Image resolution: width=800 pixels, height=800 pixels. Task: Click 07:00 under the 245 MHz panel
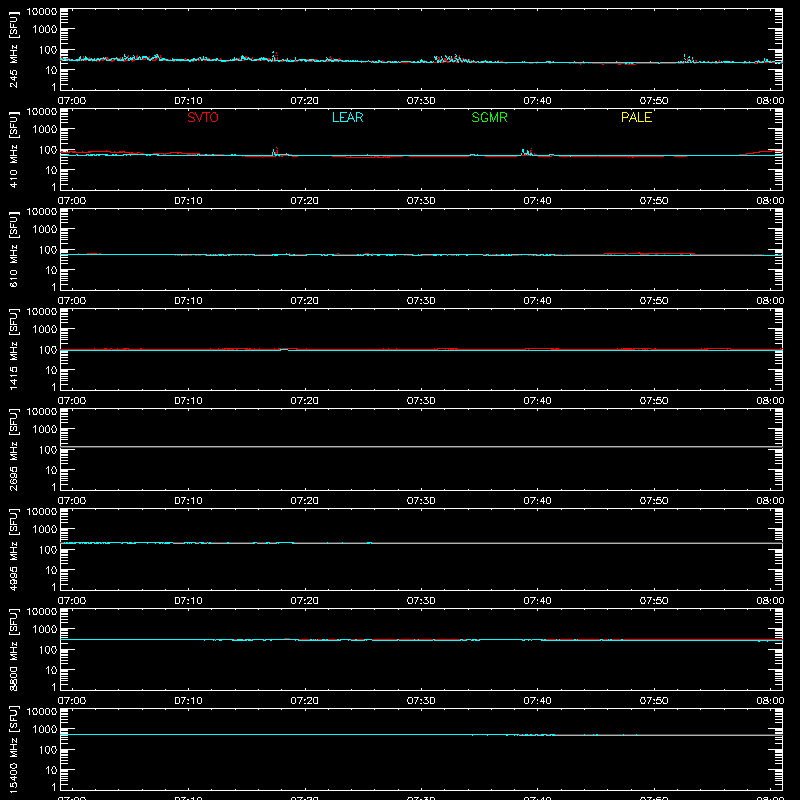(72, 101)
